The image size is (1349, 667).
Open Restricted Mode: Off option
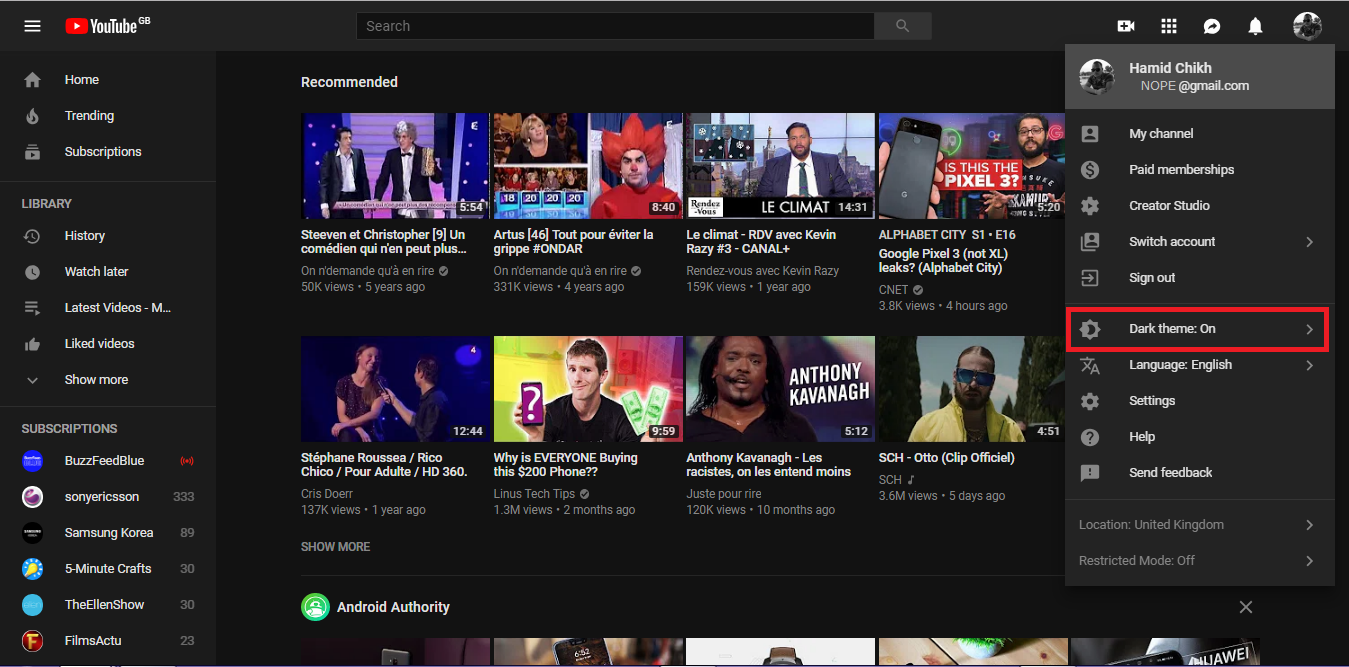tap(1198, 561)
